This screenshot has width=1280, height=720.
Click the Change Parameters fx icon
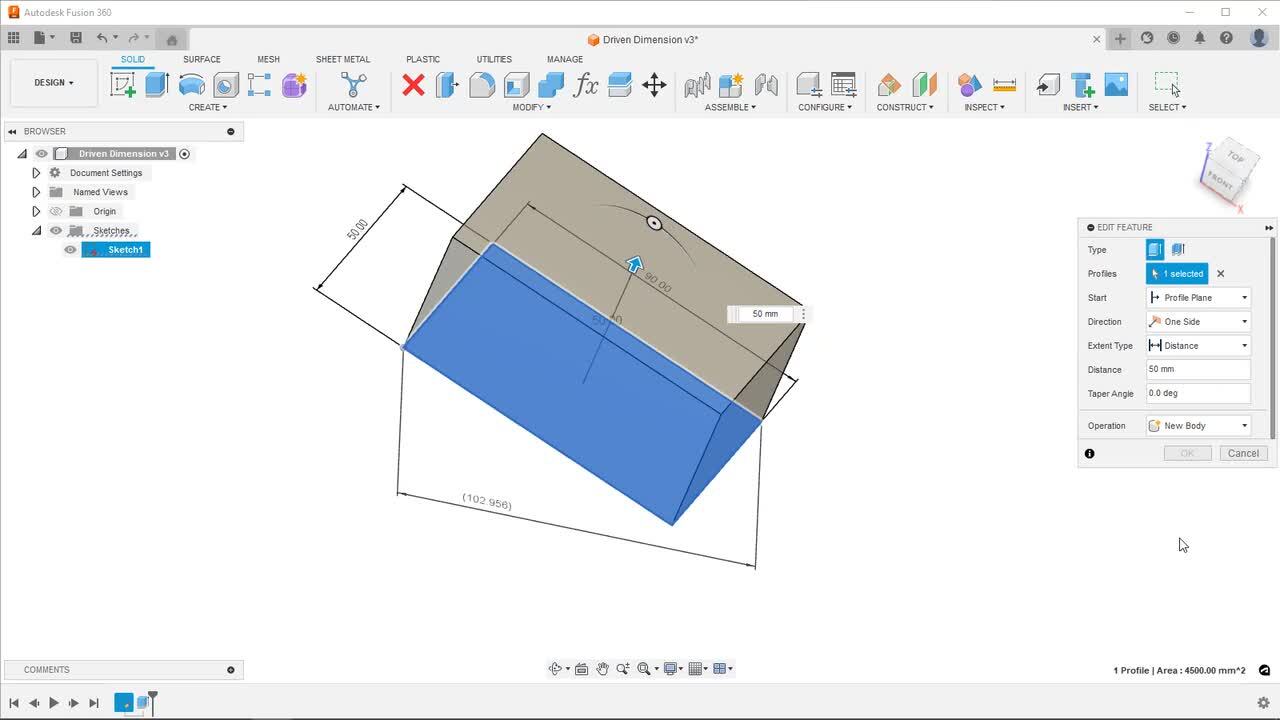pos(586,85)
